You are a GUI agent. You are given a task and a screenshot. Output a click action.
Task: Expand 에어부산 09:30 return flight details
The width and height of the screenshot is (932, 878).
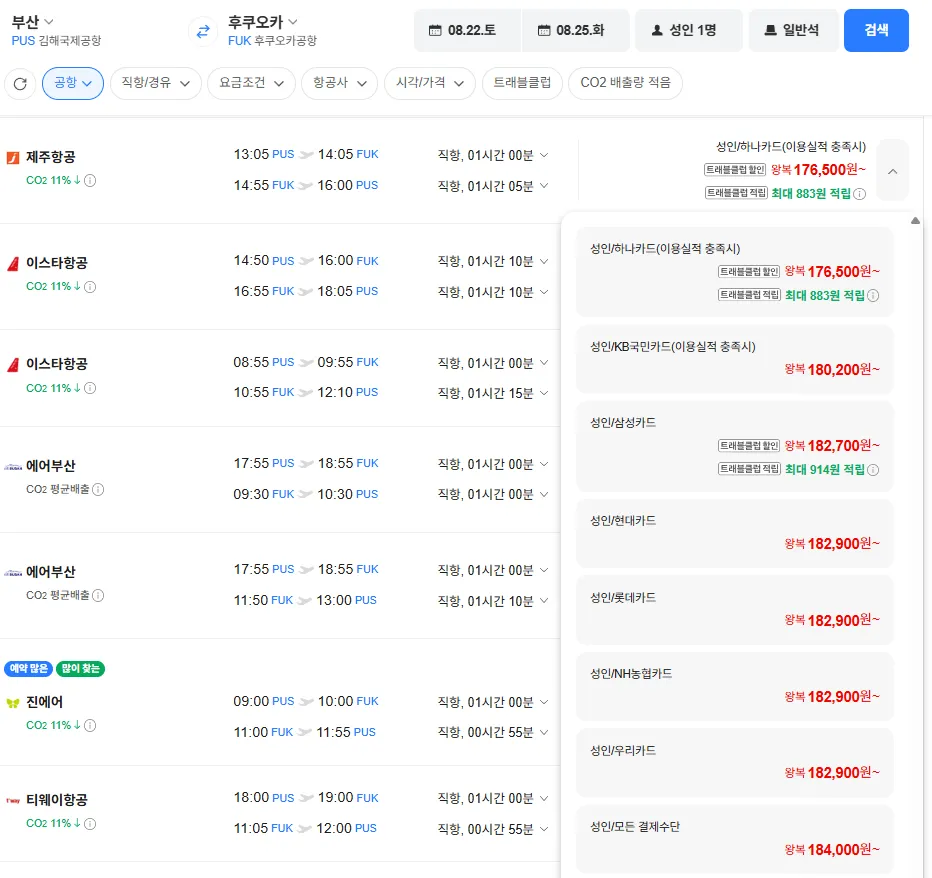click(x=544, y=495)
